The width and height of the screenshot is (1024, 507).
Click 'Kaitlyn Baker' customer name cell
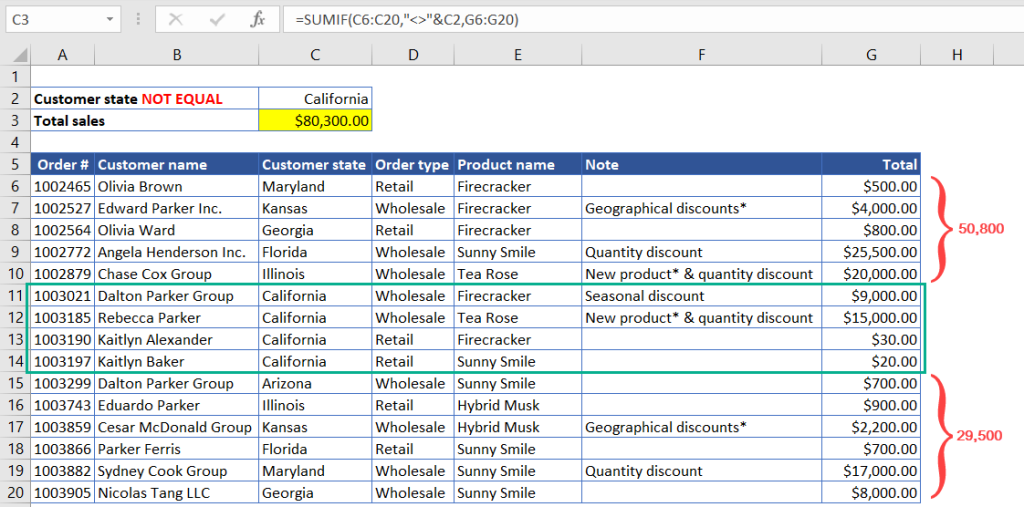[x=176, y=361]
